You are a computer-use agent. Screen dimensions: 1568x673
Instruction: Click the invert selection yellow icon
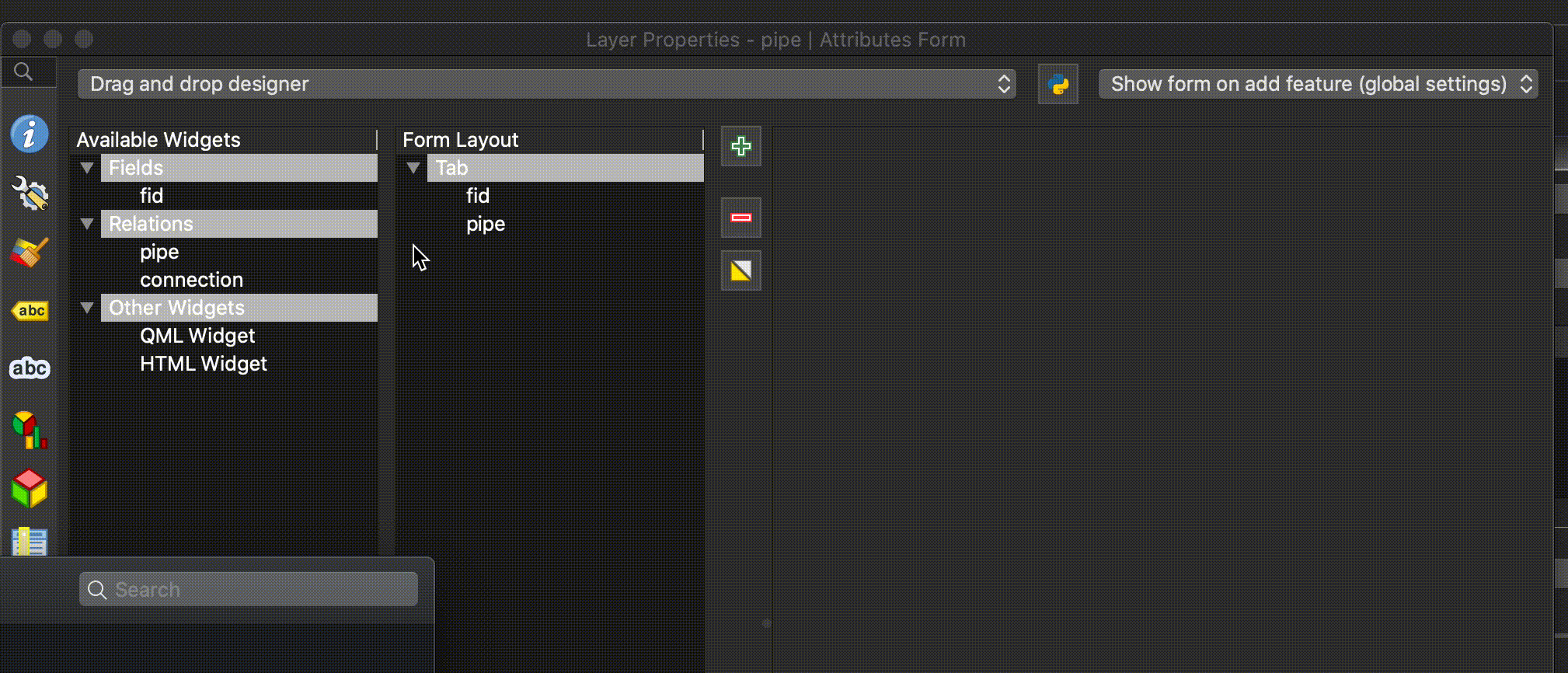coord(740,270)
